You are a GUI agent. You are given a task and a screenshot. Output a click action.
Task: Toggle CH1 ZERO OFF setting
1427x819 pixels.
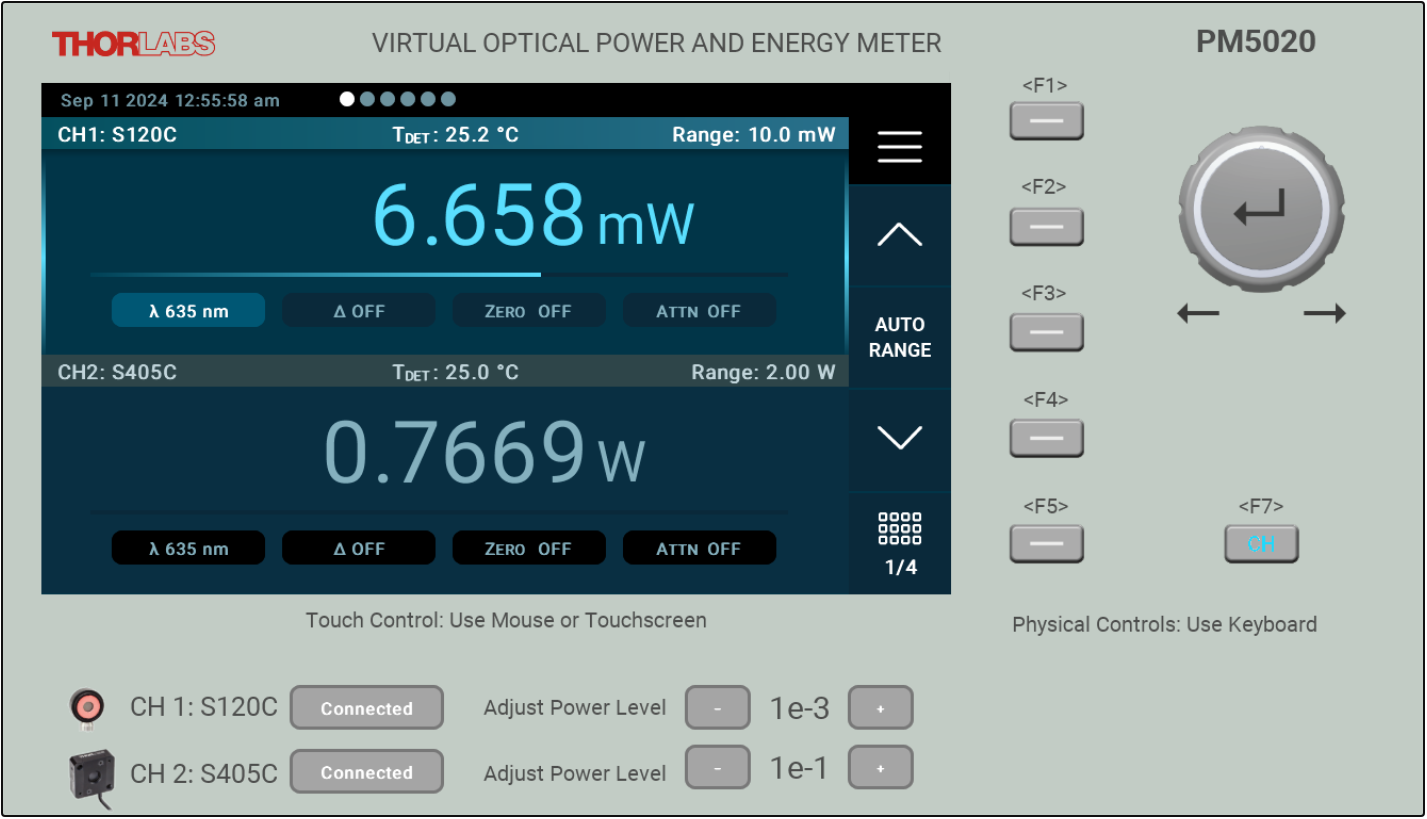click(x=528, y=311)
